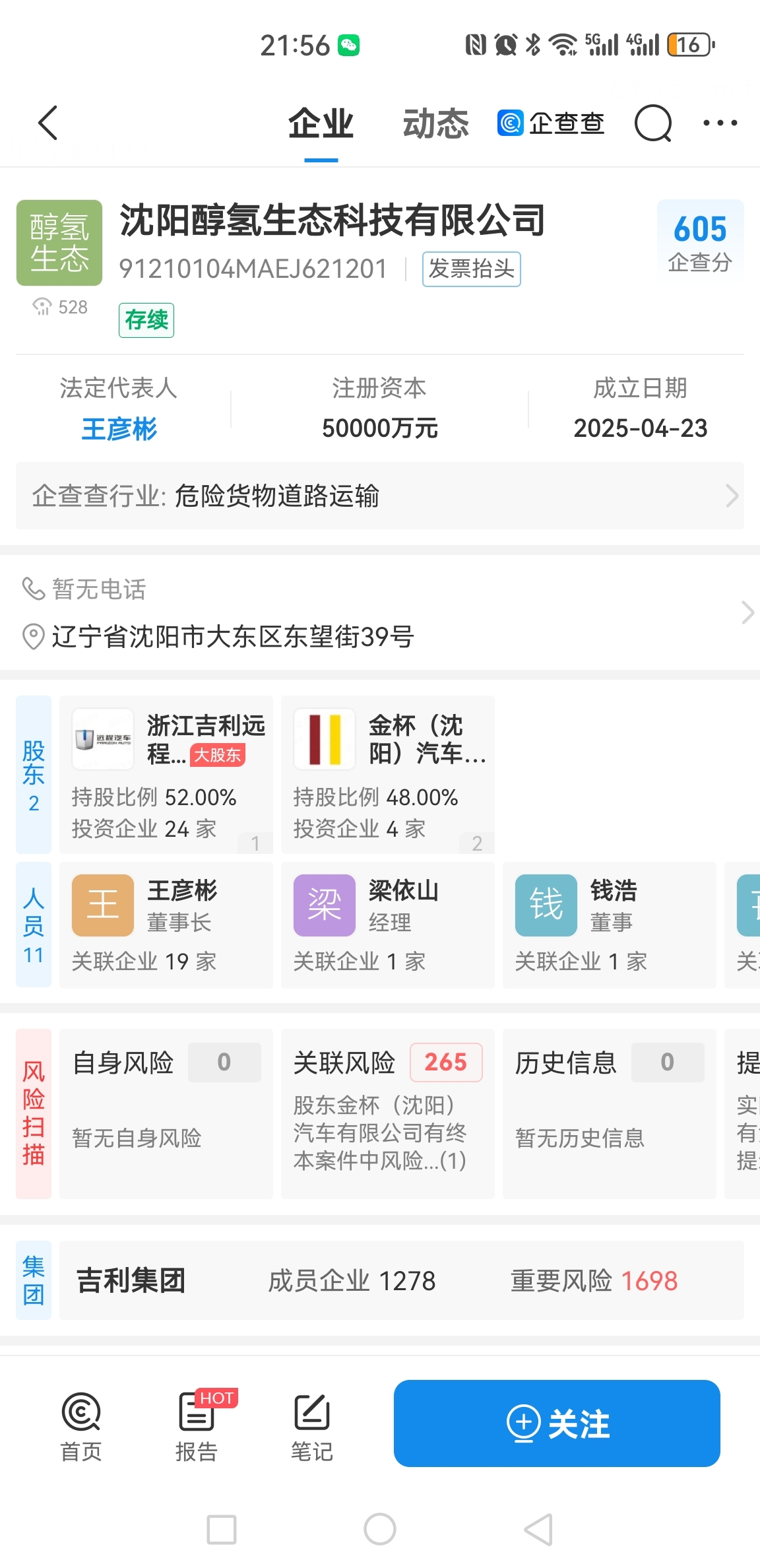Tap credit code 91210104MAEJ621201

pyautogui.click(x=253, y=269)
